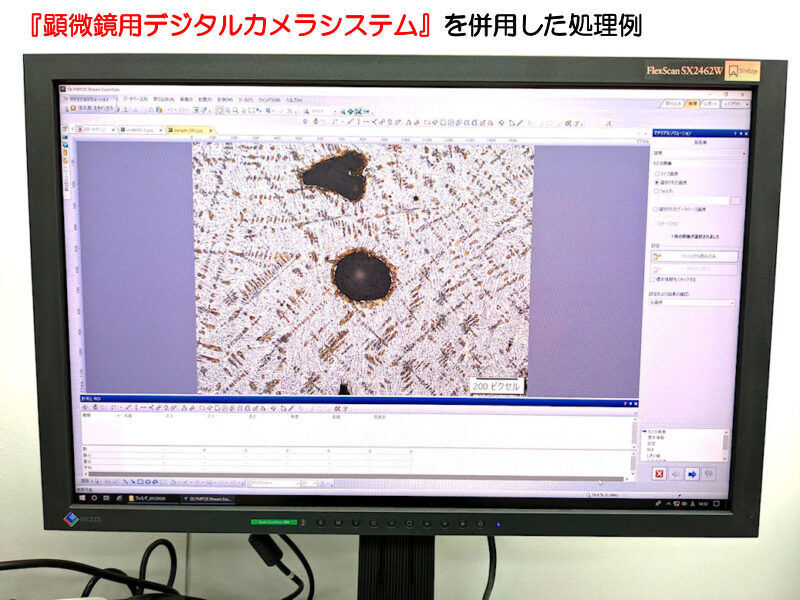Select the 選択された画像 radio button
The width and height of the screenshot is (800, 600).
point(657,182)
